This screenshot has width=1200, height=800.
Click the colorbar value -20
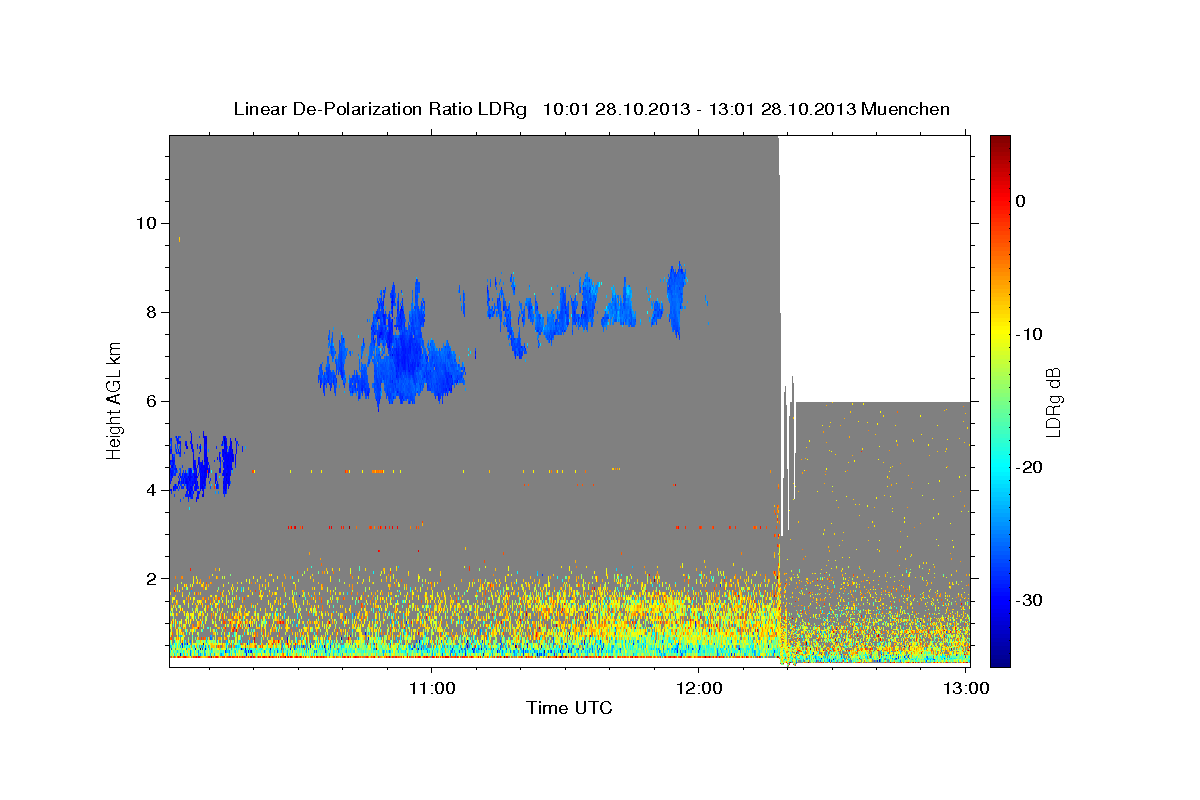(1029, 467)
